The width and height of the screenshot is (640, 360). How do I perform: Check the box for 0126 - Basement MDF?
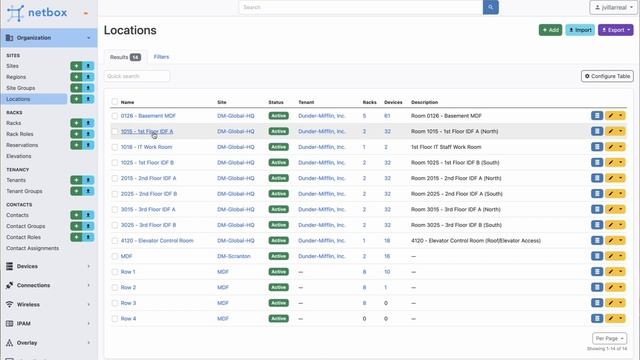point(115,116)
